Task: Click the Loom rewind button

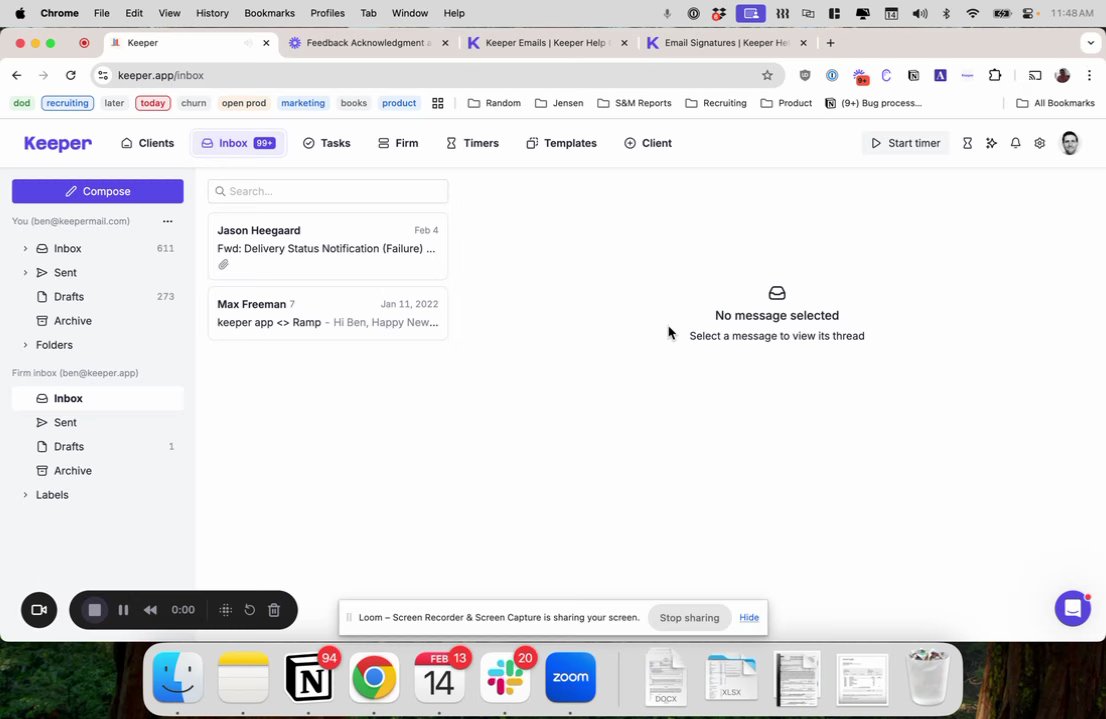Action: tap(150, 610)
